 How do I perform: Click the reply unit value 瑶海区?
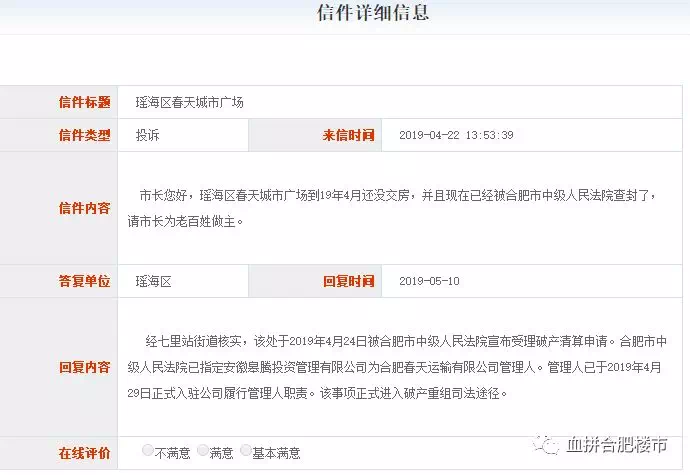click(x=154, y=281)
